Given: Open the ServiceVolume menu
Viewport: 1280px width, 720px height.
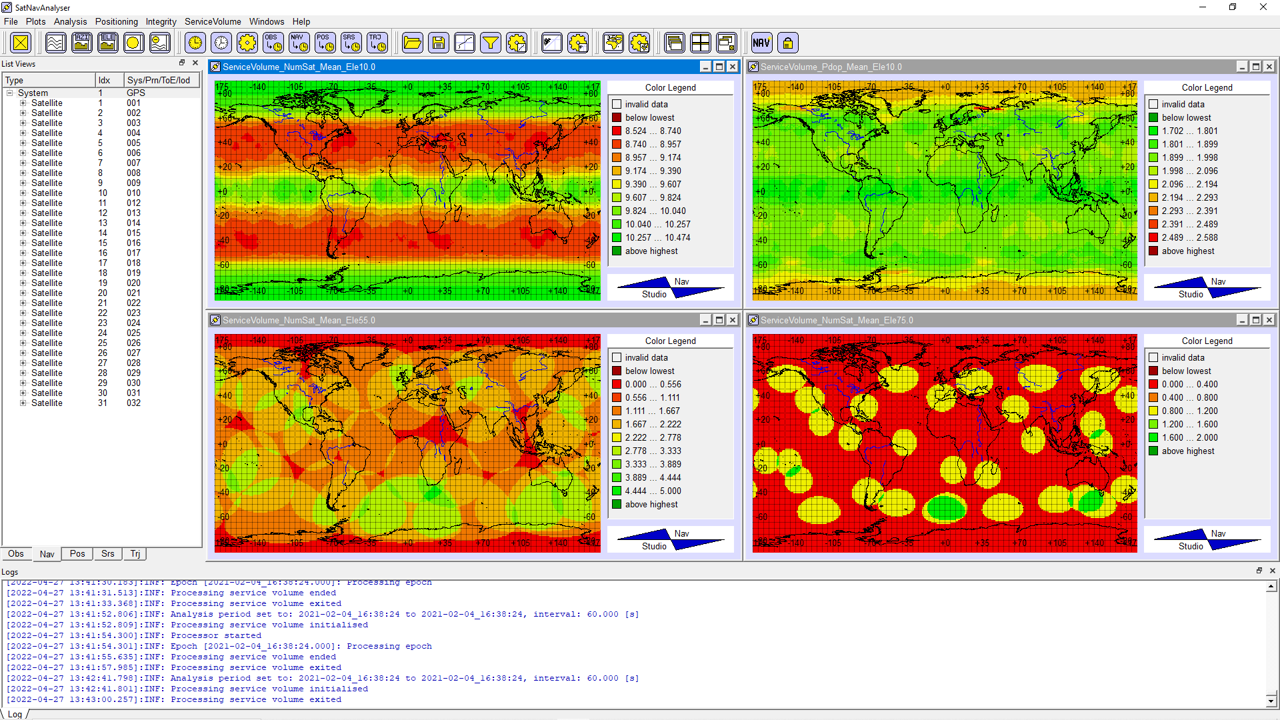Looking at the screenshot, I should tap(212, 21).
